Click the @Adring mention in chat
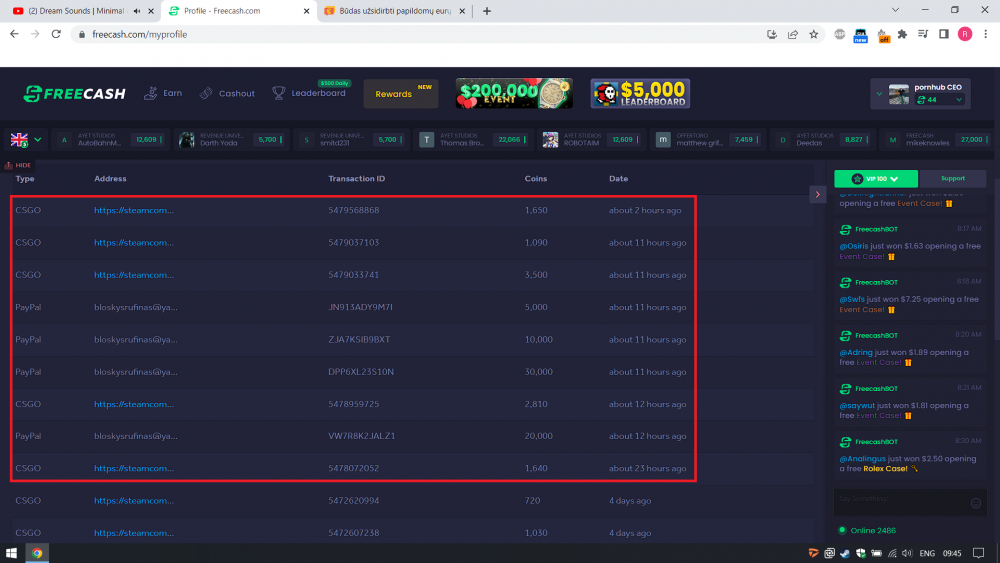The image size is (1000, 563). point(856,352)
